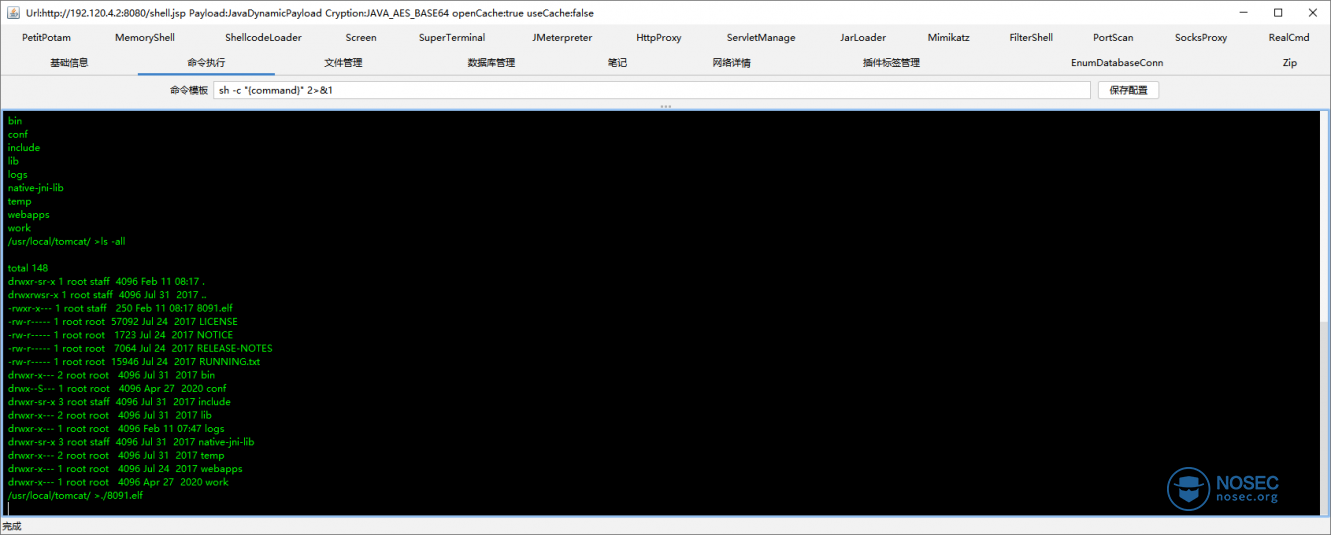This screenshot has height=535, width=1331.
Task: Click the './8091.elf' prompt line
Action: pyautogui.click(x=75, y=495)
